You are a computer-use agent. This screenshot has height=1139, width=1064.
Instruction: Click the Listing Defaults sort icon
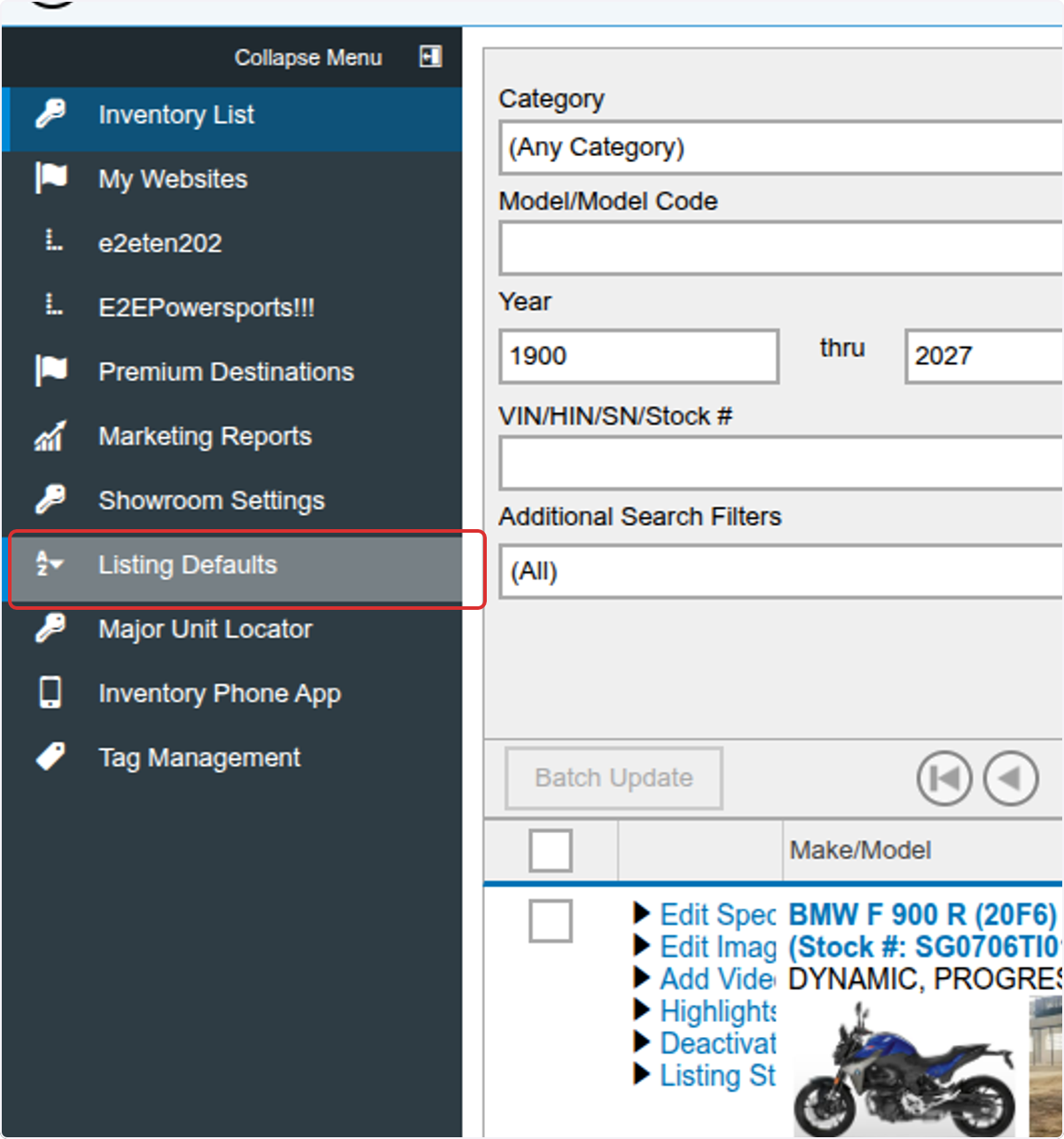[49, 563]
